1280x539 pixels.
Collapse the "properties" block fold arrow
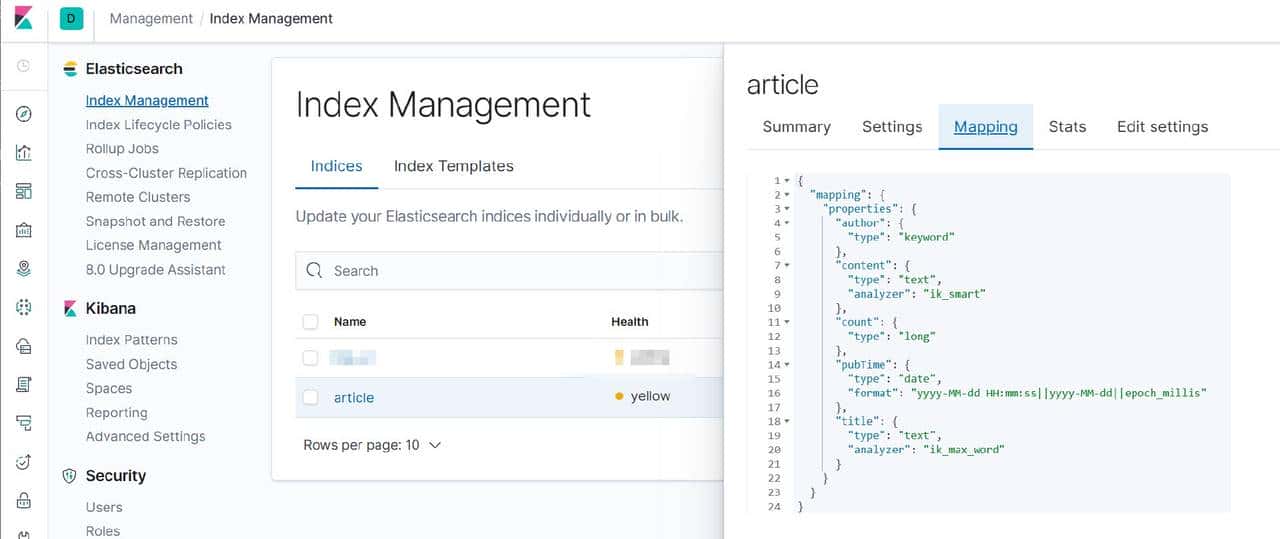[788, 209]
